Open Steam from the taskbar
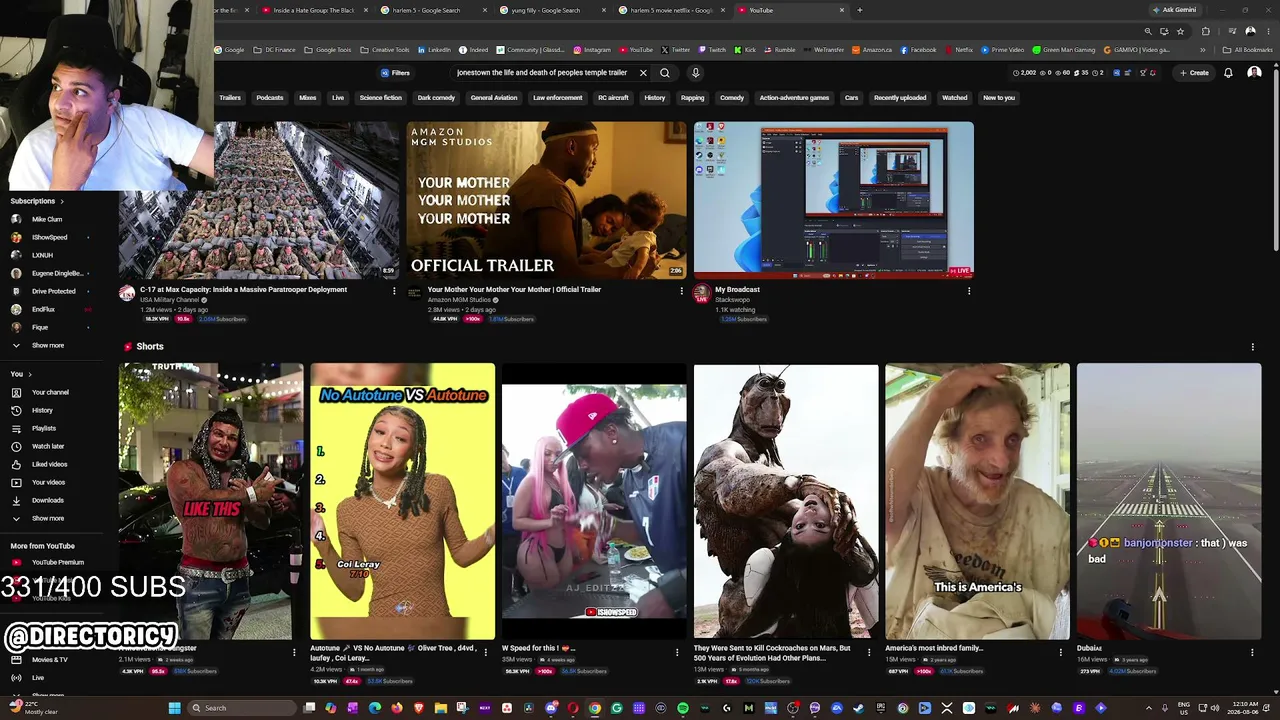Image resolution: width=1280 pixels, height=720 pixels. click(x=859, y=708)
